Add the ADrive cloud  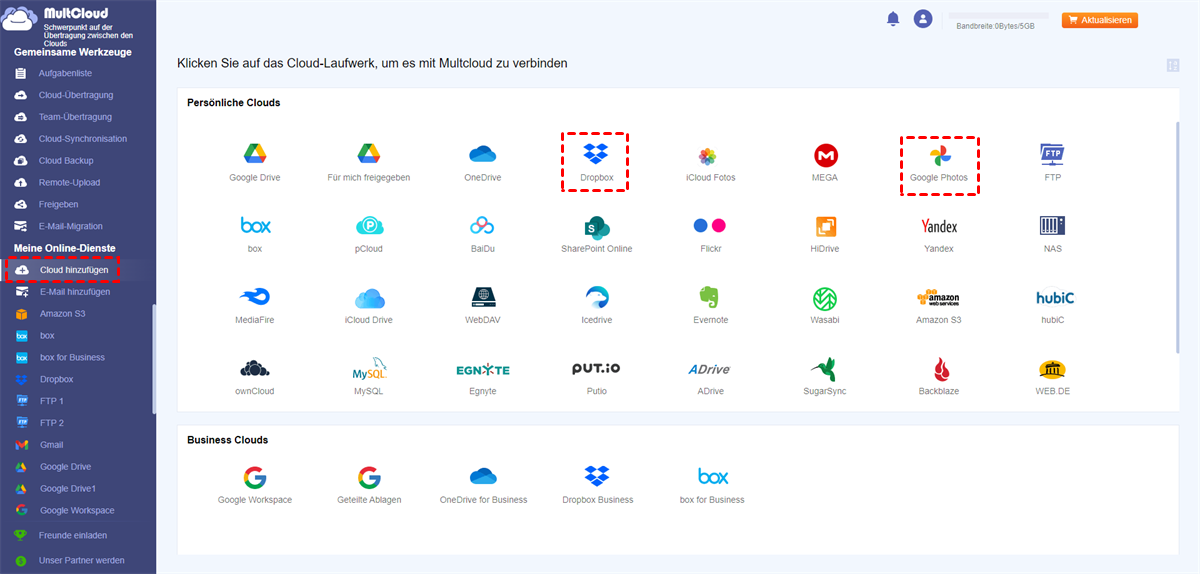pyautogui.click(x=710, y=368)
